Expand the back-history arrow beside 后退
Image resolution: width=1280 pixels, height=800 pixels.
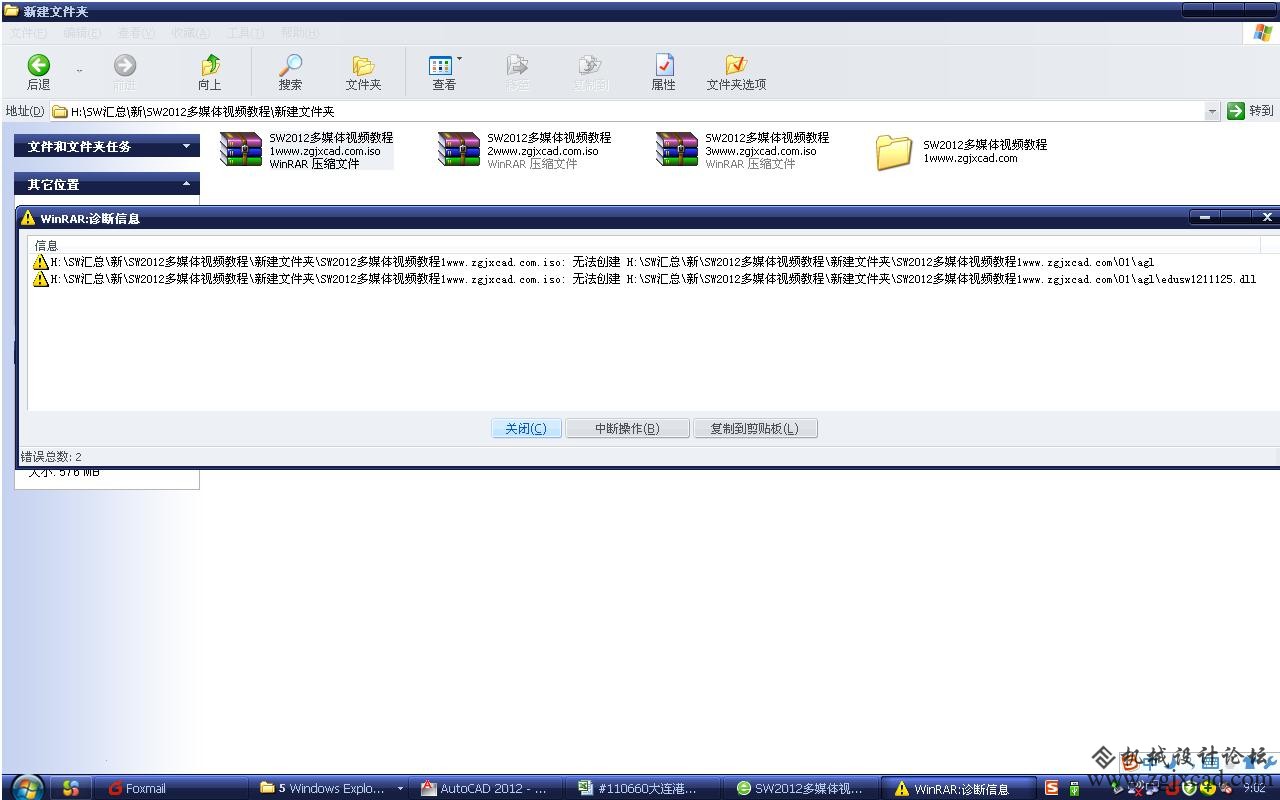click(80, 71)
